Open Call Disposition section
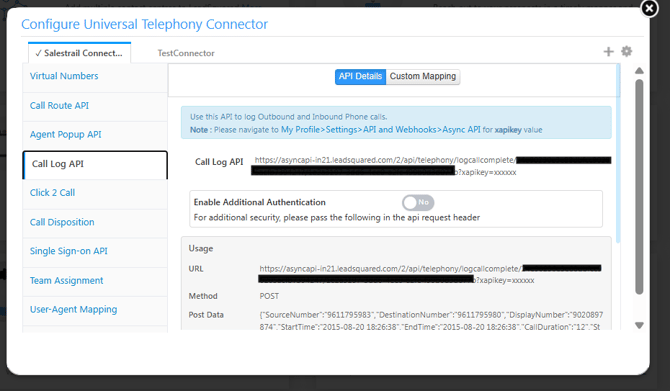This screenshot has height=391, width=670. click(x=95, y=222)
